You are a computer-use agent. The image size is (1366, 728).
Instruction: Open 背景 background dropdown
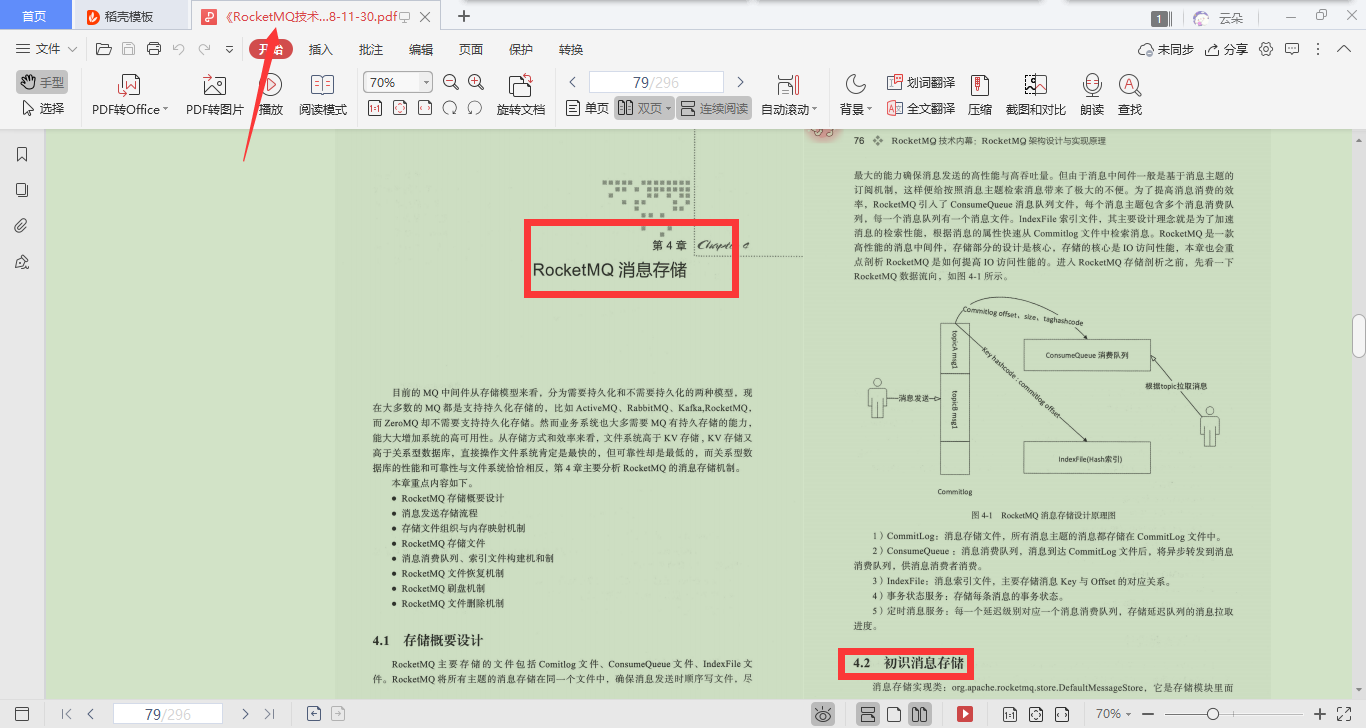coord(856,96)
